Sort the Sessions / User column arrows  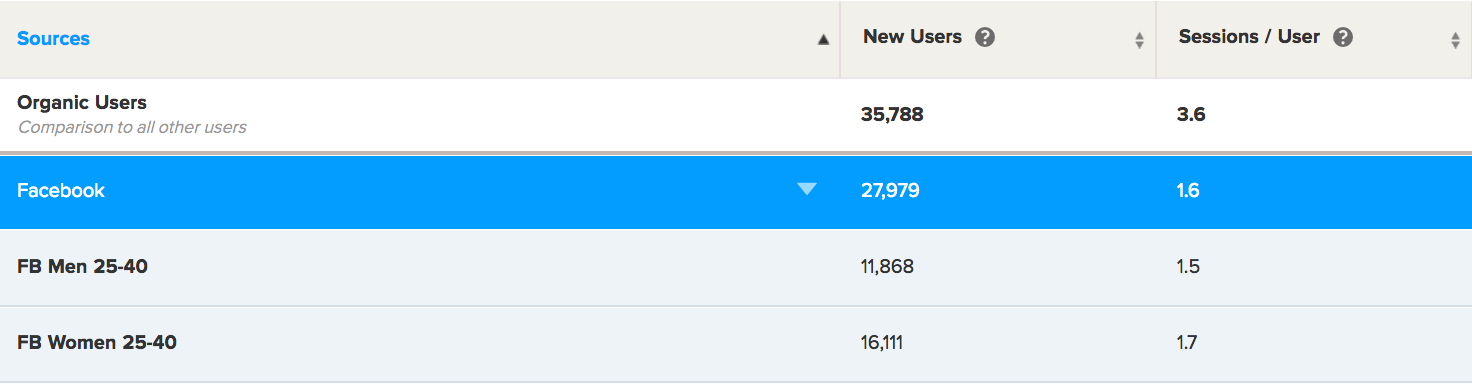coord(1455,40)
